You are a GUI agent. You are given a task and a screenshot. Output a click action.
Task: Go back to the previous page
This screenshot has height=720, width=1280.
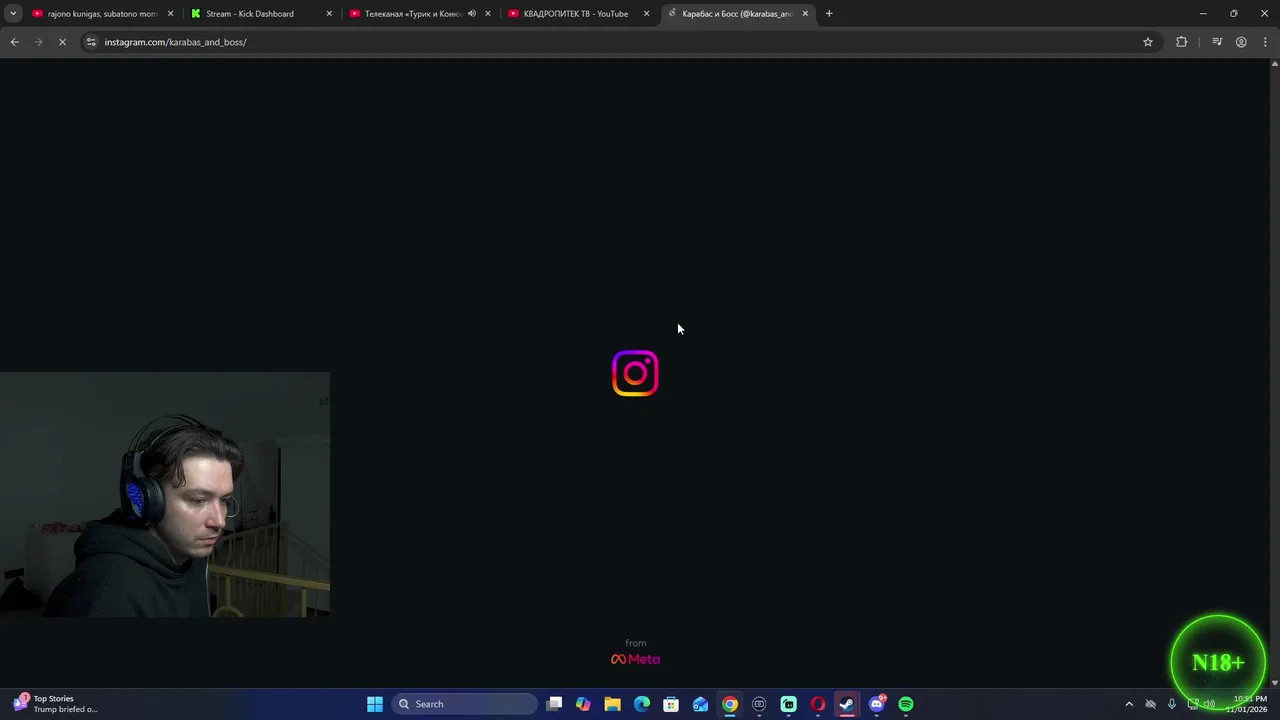tap(14, 42)
